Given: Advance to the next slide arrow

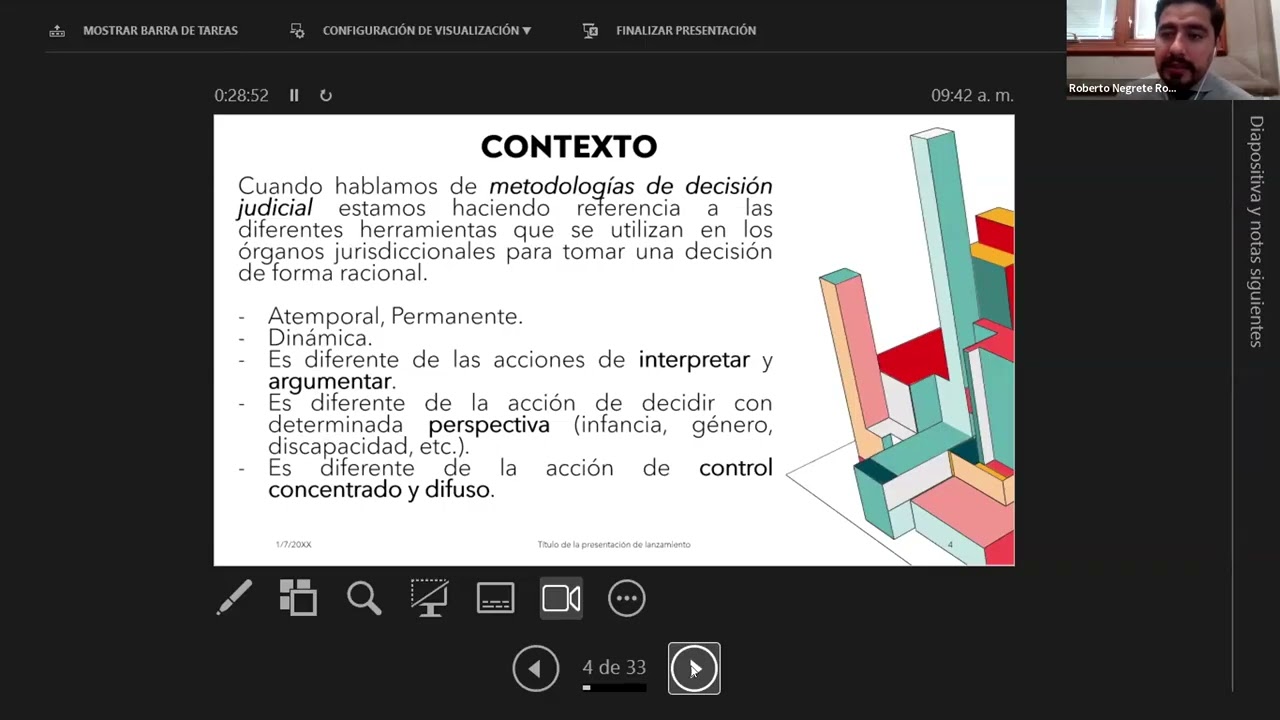Looking at the screenshot, I should [694, 668].
